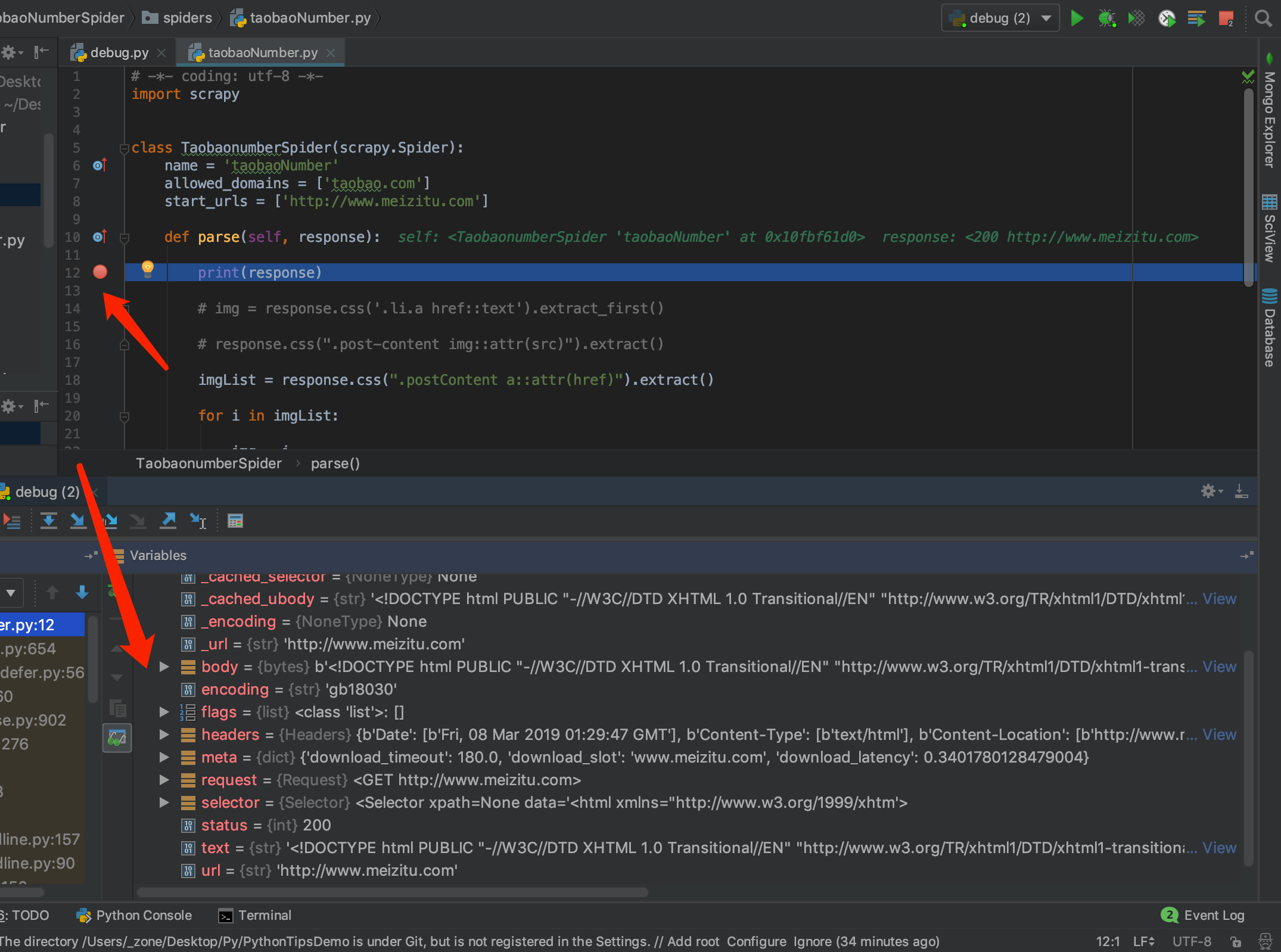Screen dimensions: 1281x952
Task: Expand the selector variable
Action: coord(164,802)
